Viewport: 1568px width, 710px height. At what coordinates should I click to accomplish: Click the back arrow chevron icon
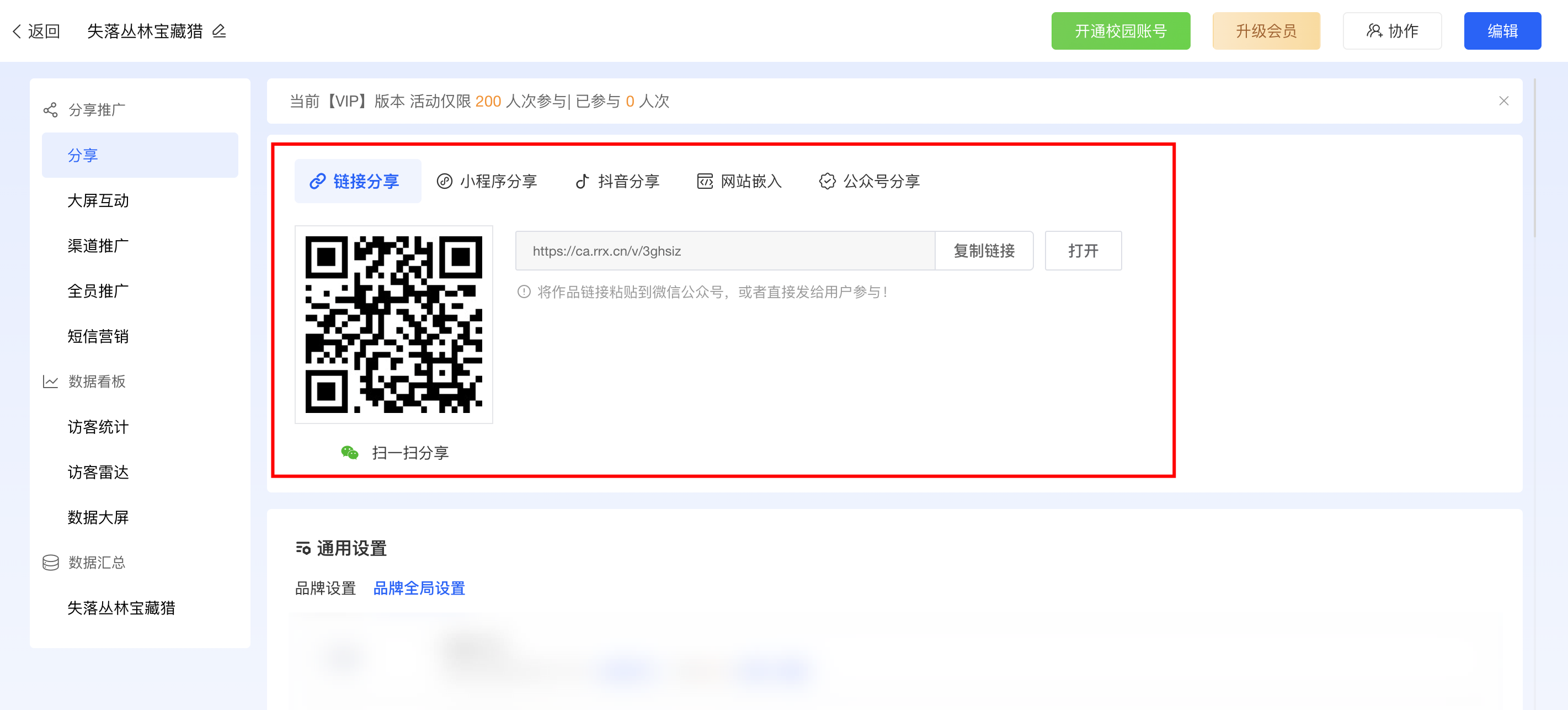pyautogui.click(x=17, y=31)
